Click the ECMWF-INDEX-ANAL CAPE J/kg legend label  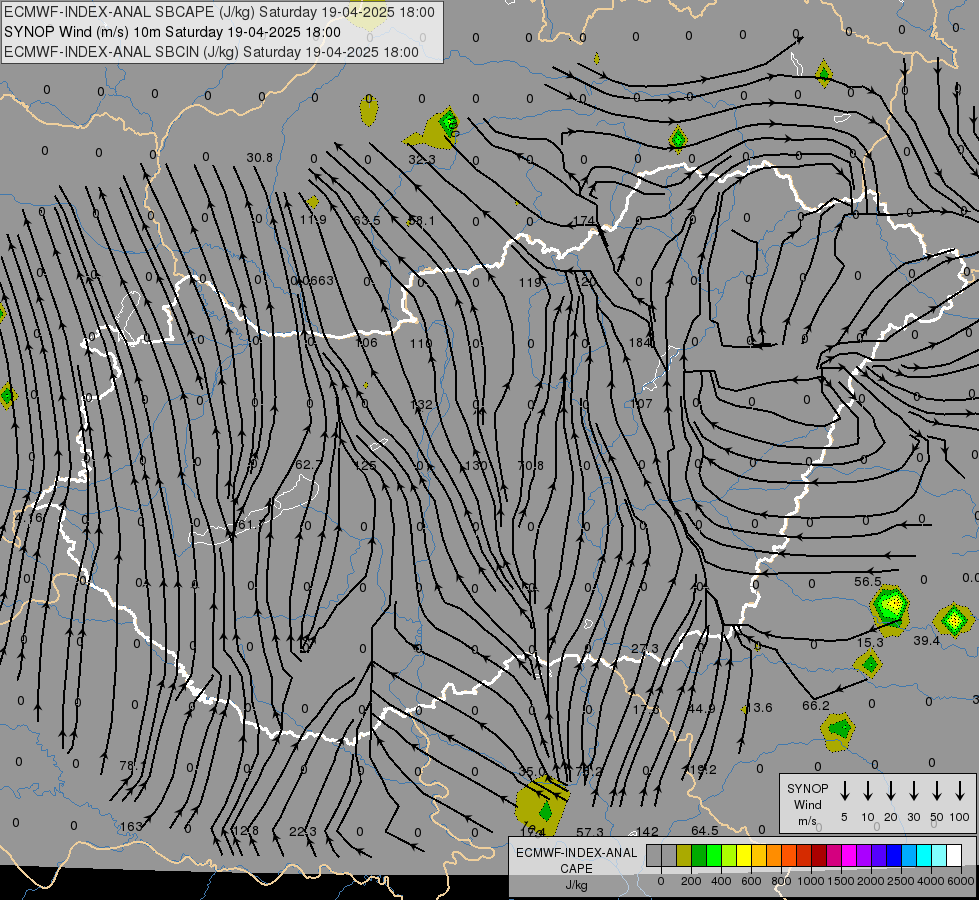(576, 868)
